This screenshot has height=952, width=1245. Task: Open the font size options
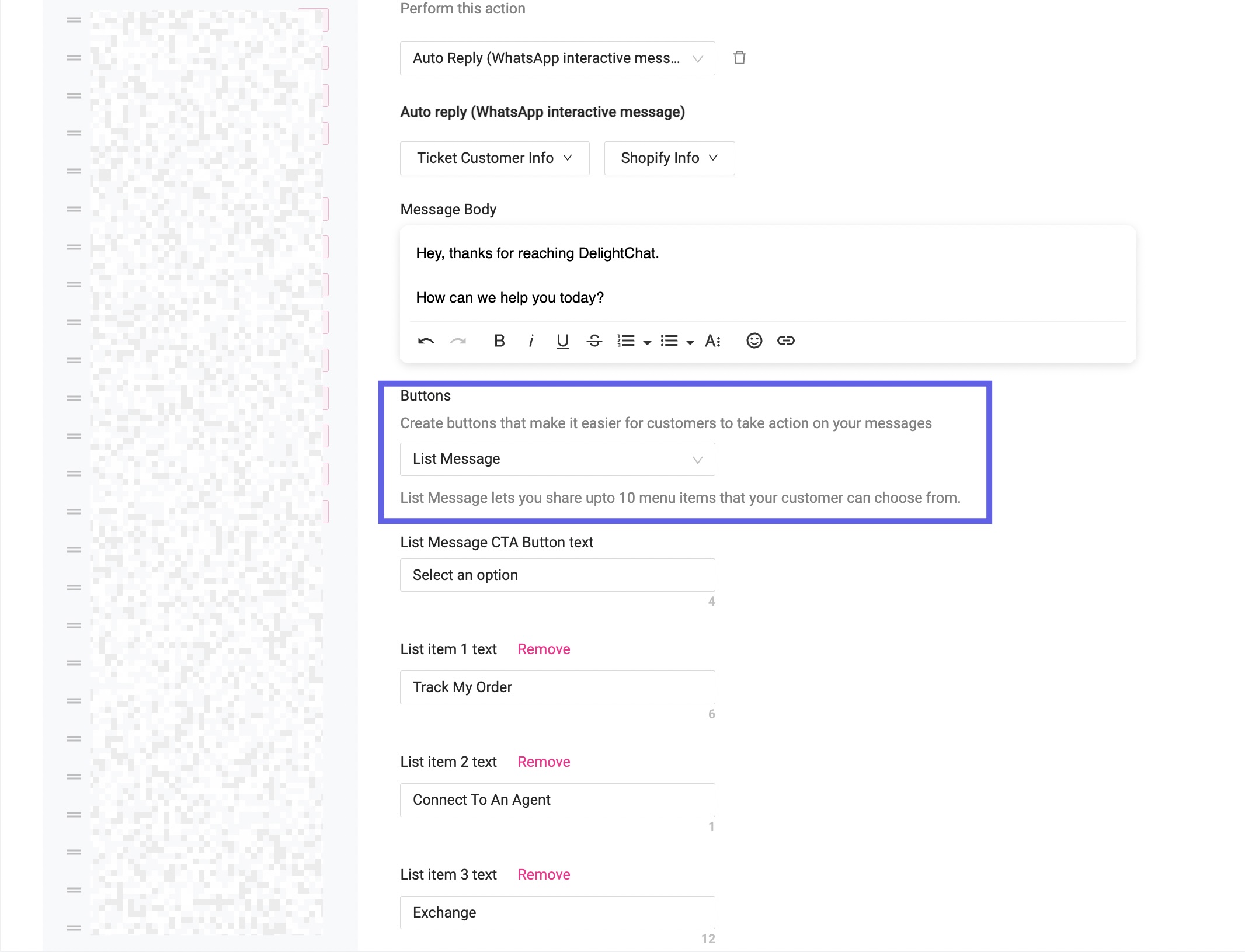[713, 341]
